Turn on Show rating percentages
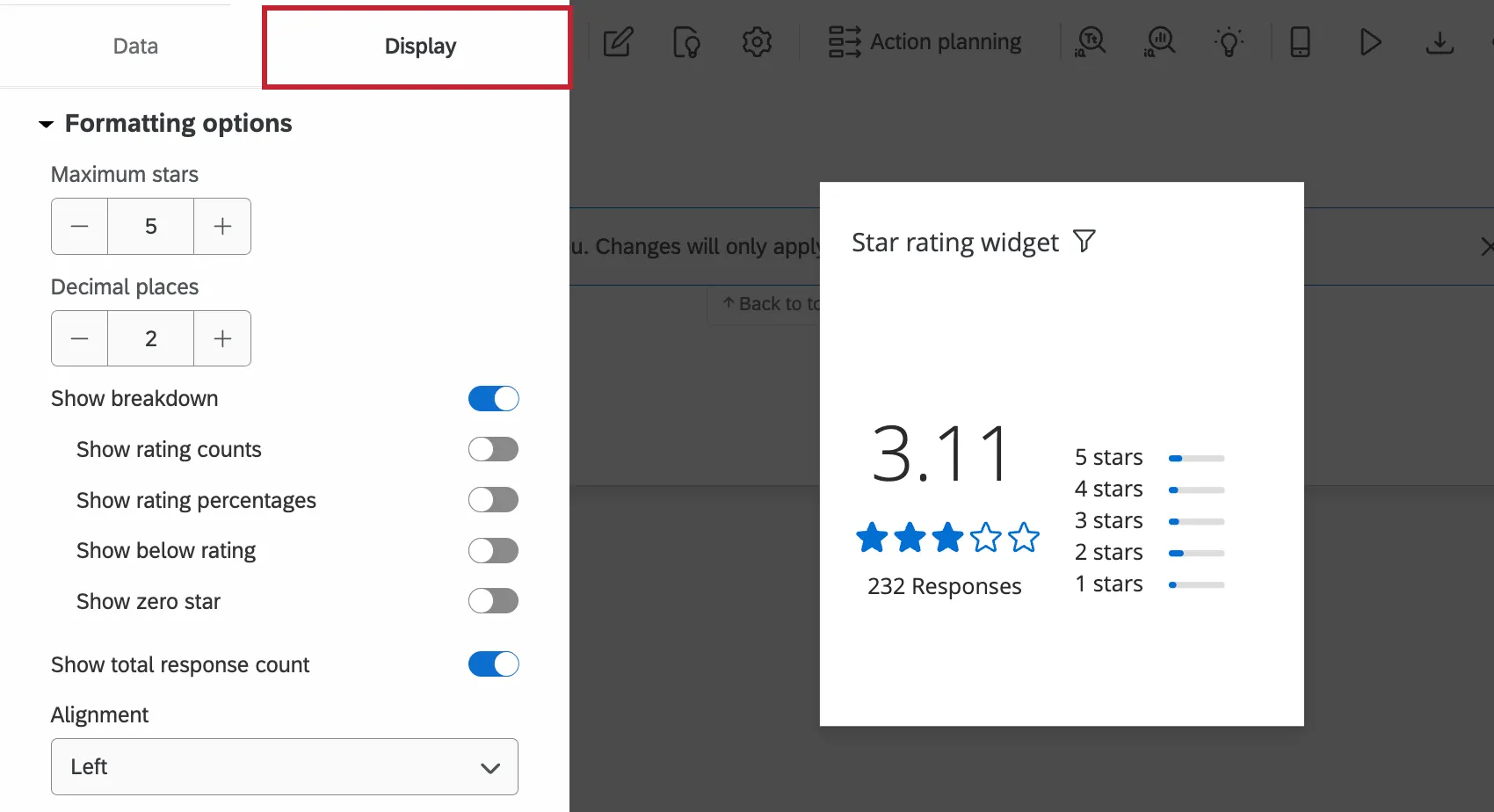 pos(493,500)
